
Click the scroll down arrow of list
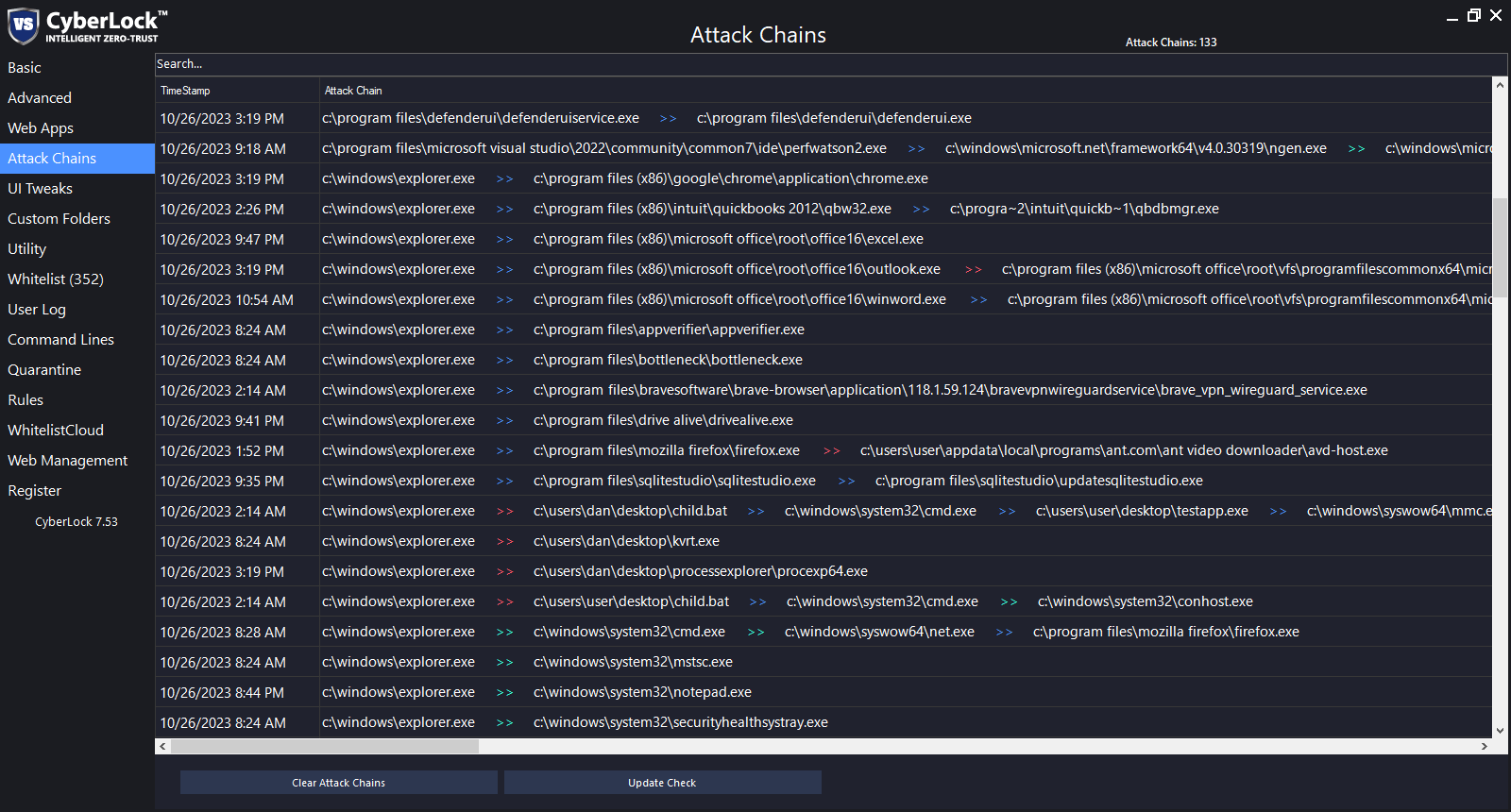click(x=1500, y=730)
